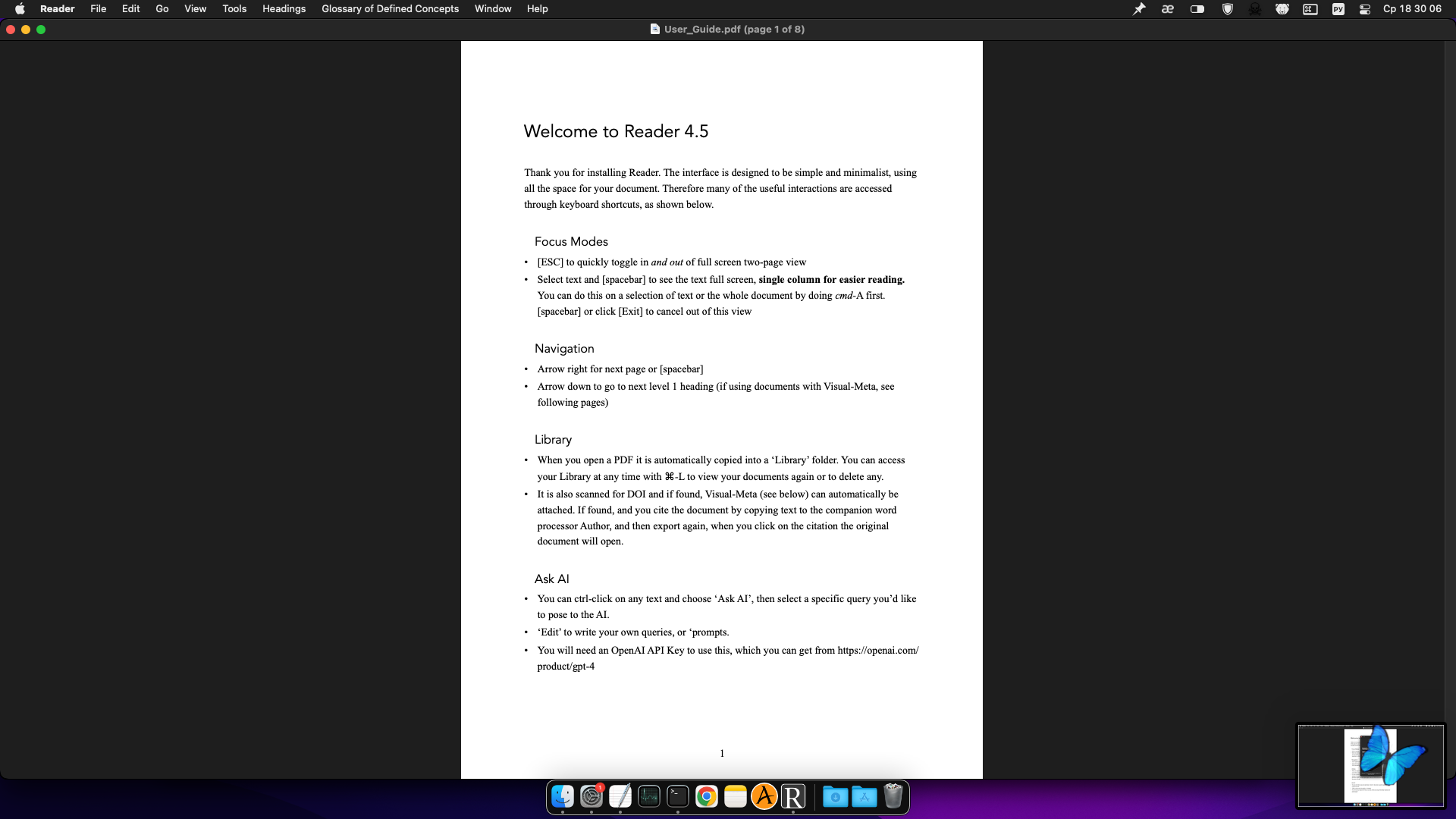Click the shield icon in menu bar

coord(1227,9)
